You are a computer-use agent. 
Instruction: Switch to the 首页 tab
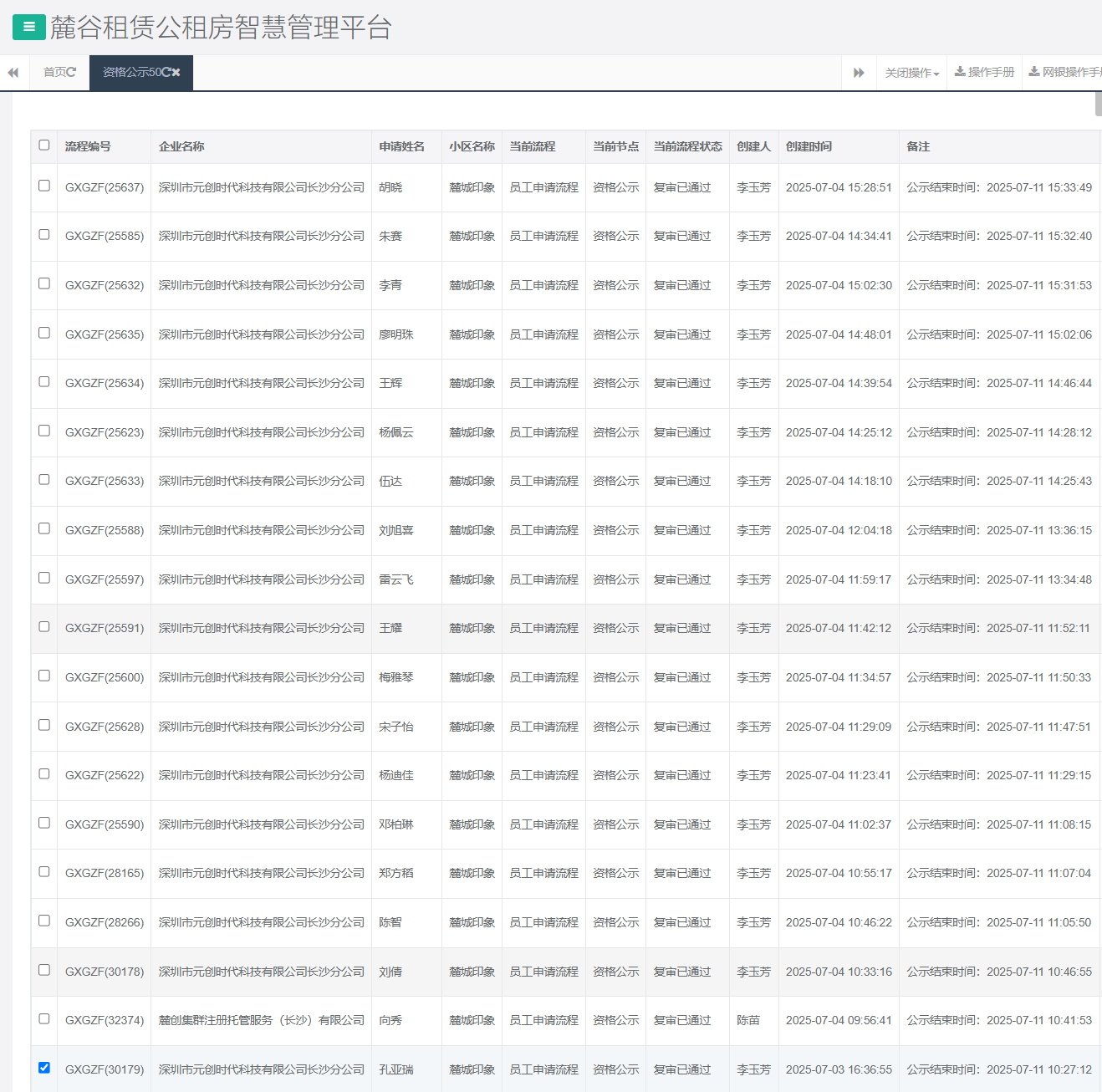click(x=56, y=72)
